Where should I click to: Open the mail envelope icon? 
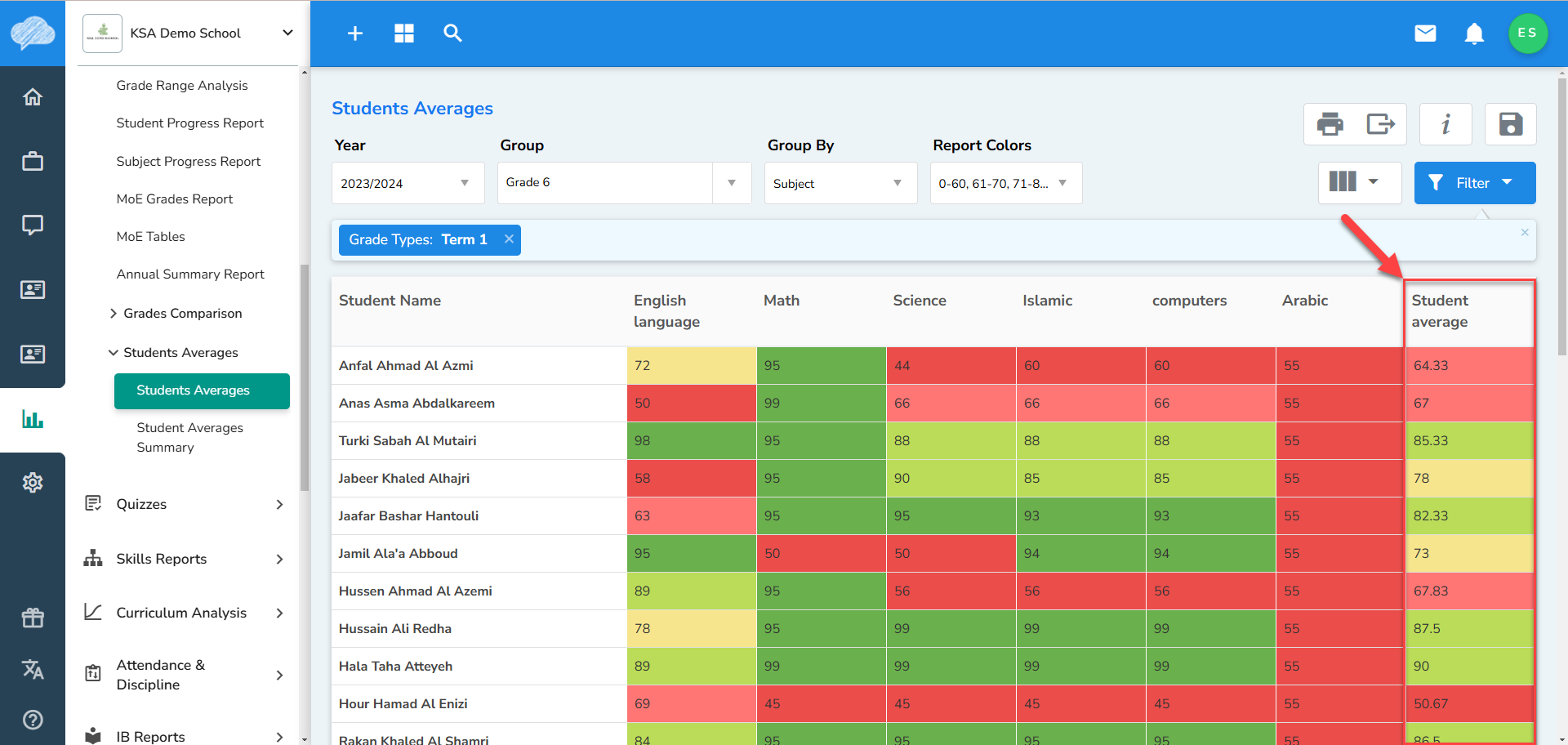click(x=1425, y=33)
